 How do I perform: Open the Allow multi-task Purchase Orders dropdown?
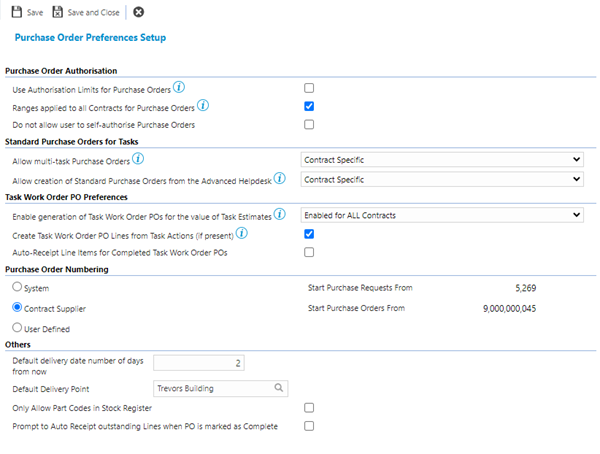coord(441,159)
